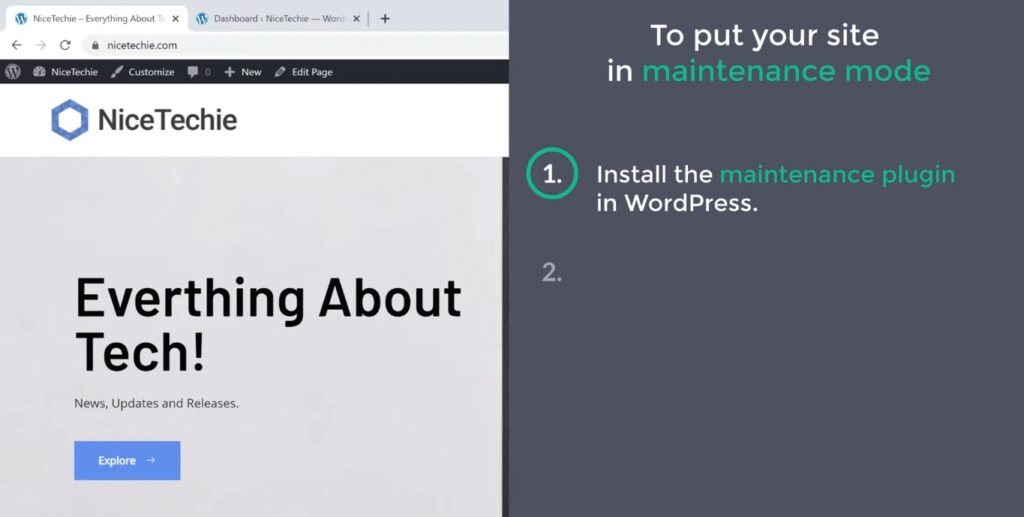Click the browser back arrow
The width and height of the screenshot is (1024, 517).
(17, 45)
